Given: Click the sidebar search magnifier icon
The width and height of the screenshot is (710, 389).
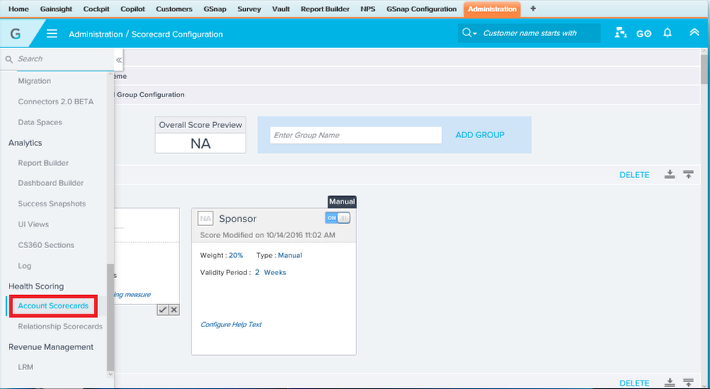Looking at the screenshot, I should tap(9, 59).
